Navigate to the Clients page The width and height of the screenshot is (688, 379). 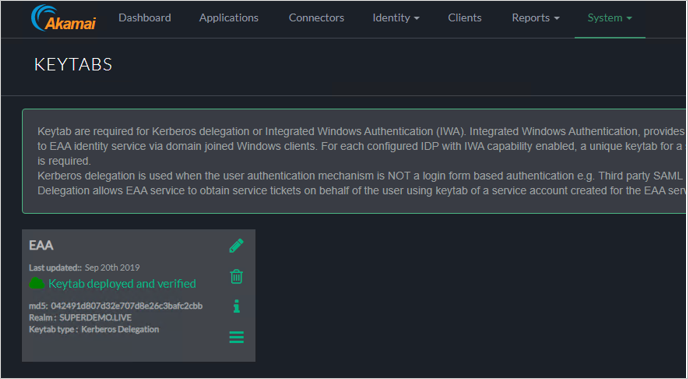pos(465,18)
